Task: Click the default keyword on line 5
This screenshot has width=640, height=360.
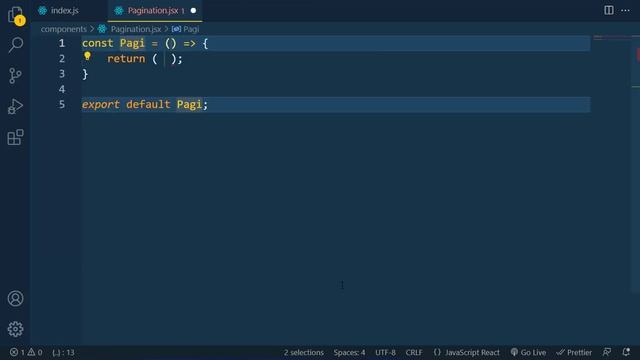Action: click(x=148, y=104)
